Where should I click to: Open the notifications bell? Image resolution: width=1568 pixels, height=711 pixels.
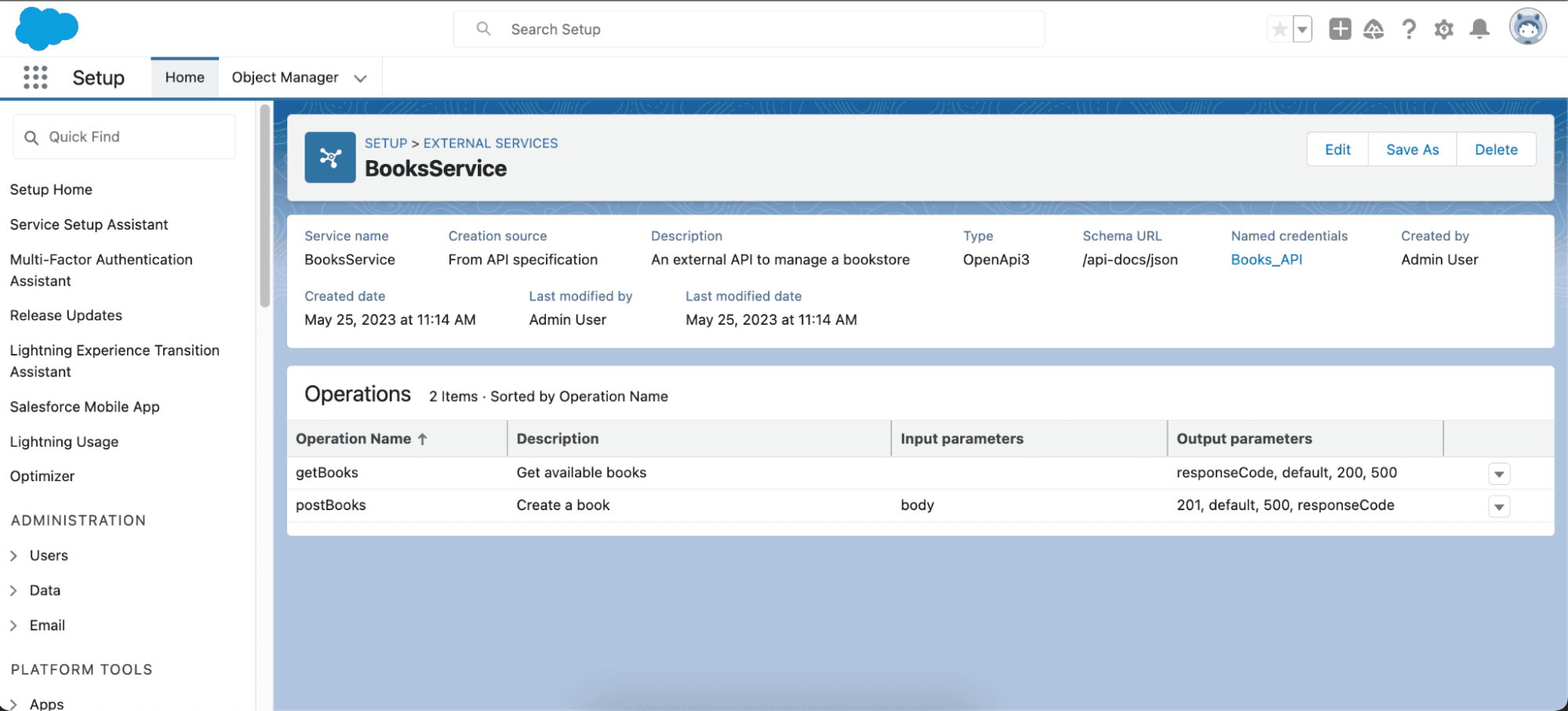coord(1479,29)
